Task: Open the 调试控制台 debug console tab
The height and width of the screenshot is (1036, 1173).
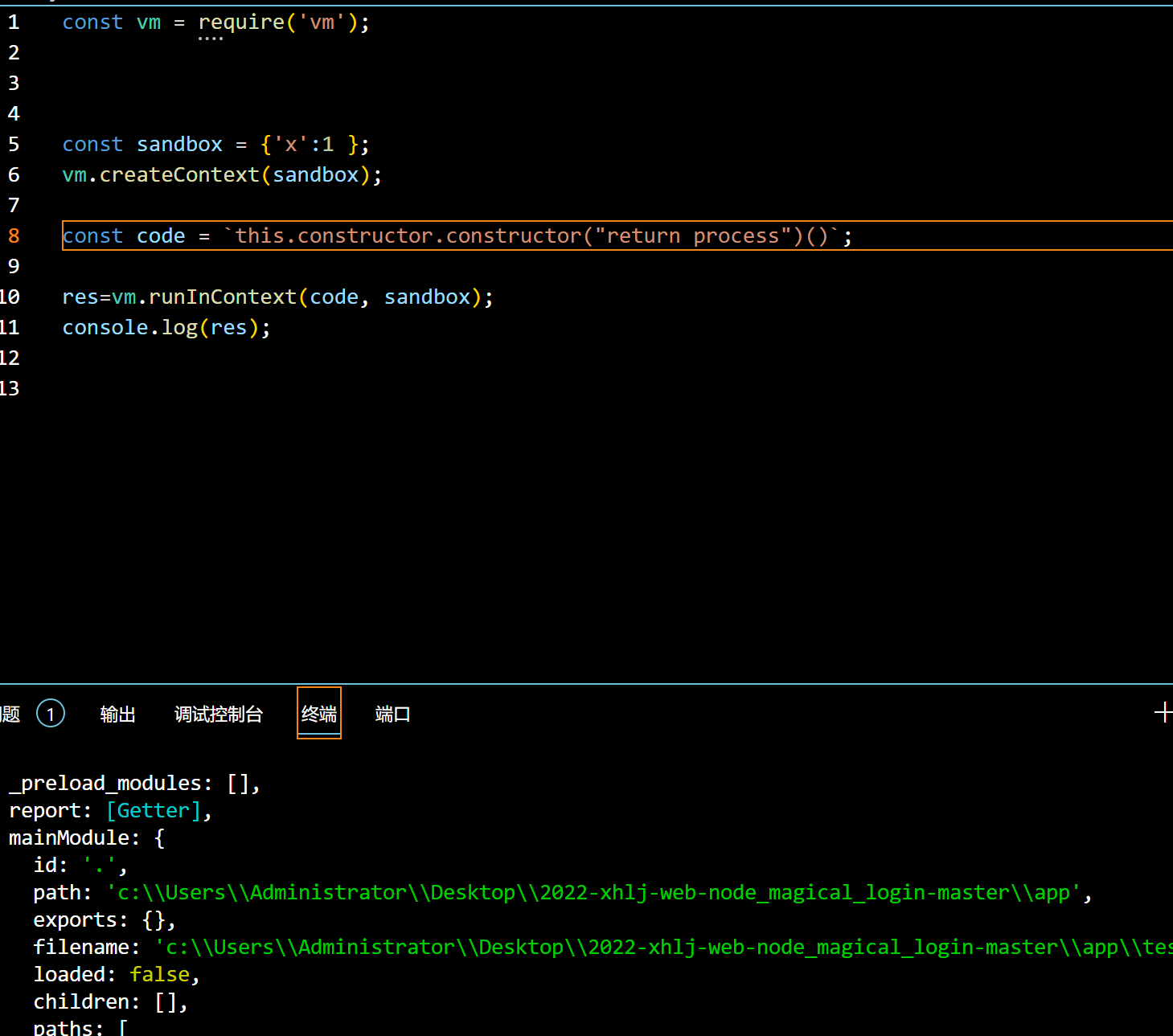Action: click(219, 715)
